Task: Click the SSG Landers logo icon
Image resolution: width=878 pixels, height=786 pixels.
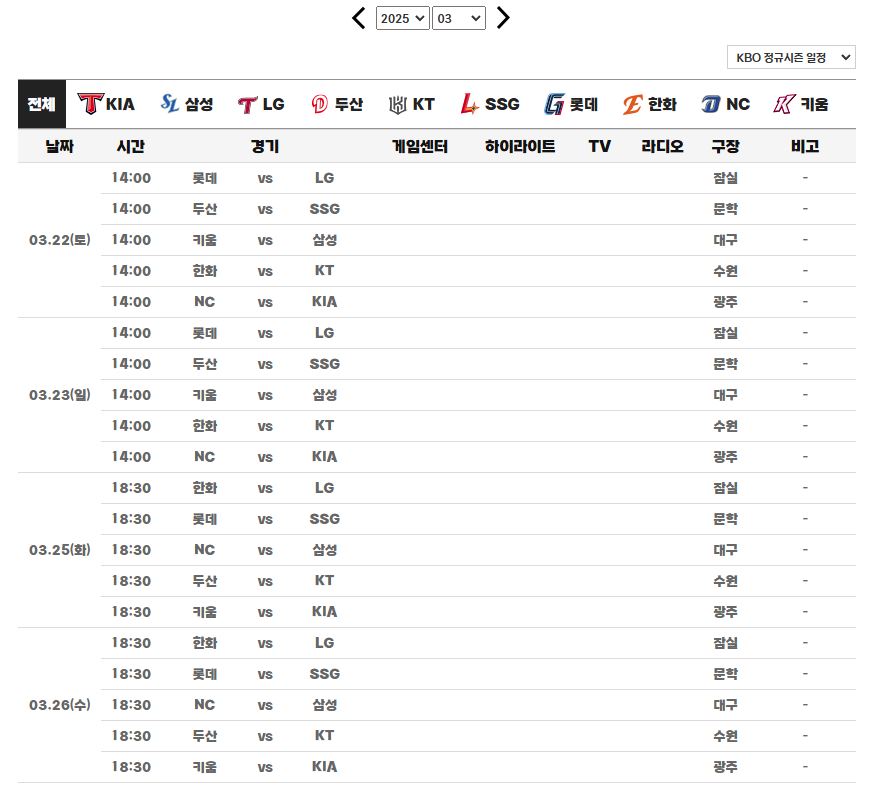Action: pyautogui.click(x=469, y=104)
